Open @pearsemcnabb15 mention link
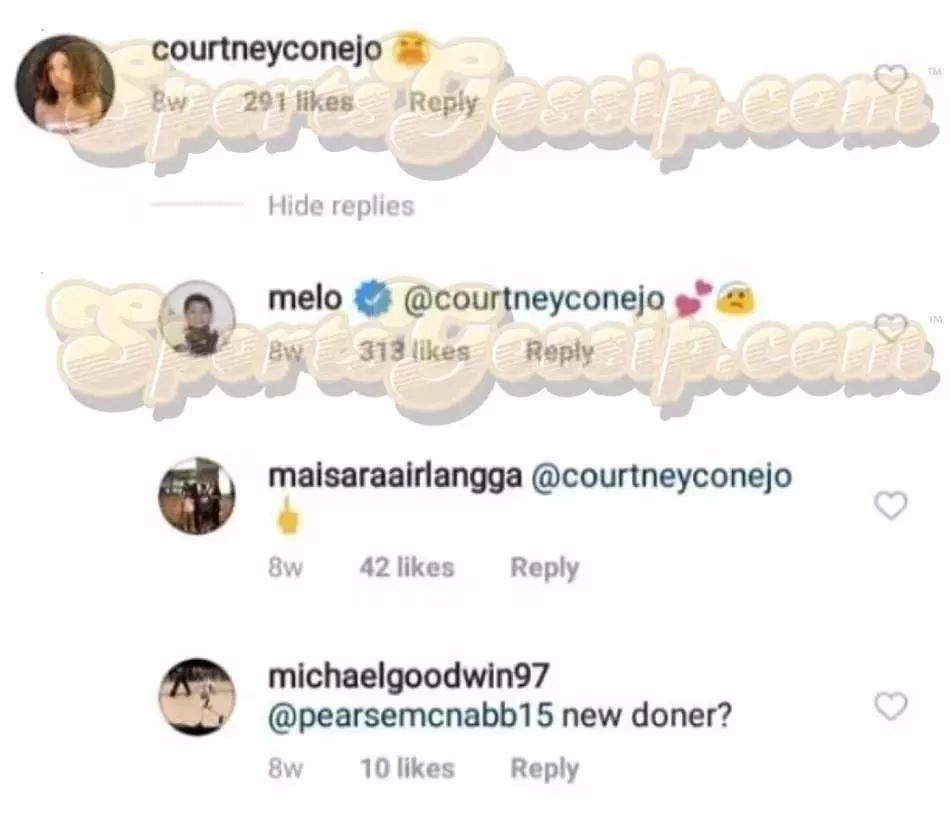This screenshot has height=829, width=950. tap(411, 716)
